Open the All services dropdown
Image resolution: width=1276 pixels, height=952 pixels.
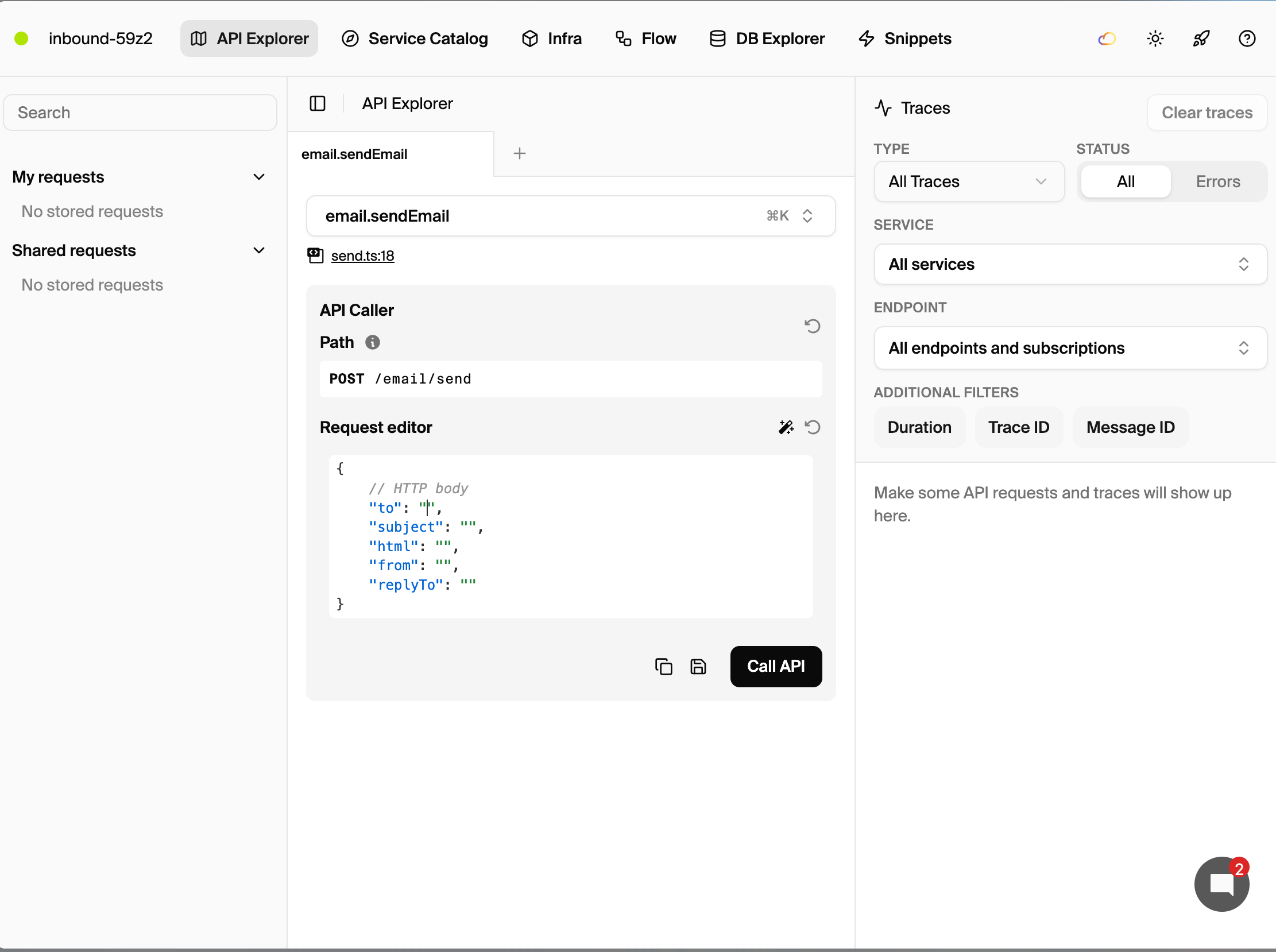point(1069,264)
